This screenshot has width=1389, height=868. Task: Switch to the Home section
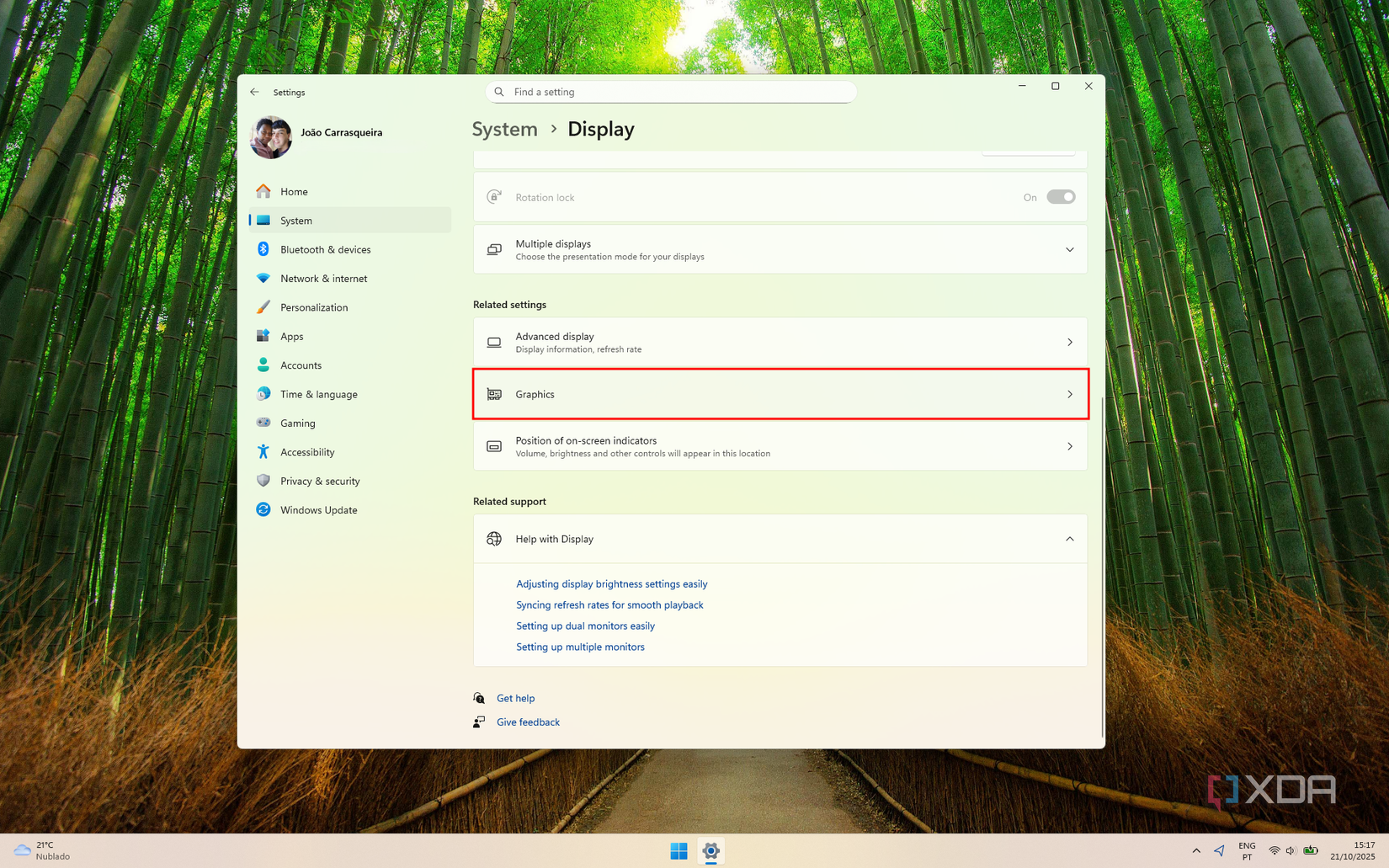(x=293, y=191)
